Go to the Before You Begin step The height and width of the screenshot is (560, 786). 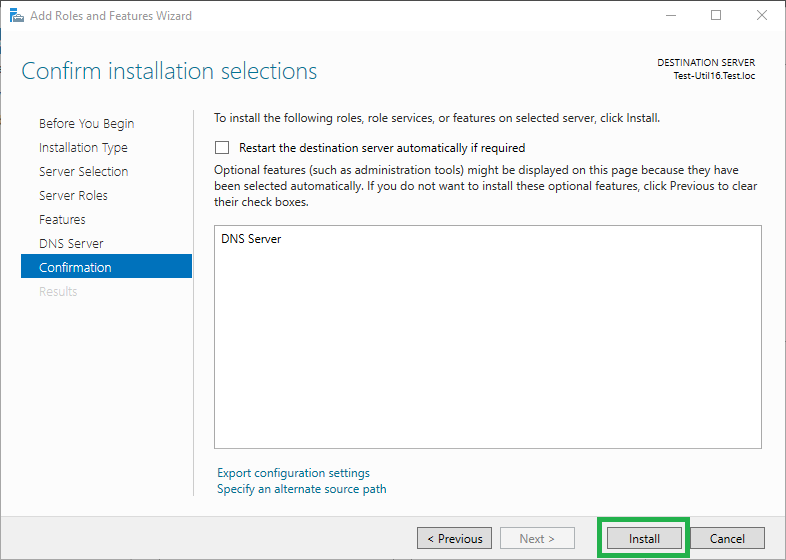(x=87, y=123)
